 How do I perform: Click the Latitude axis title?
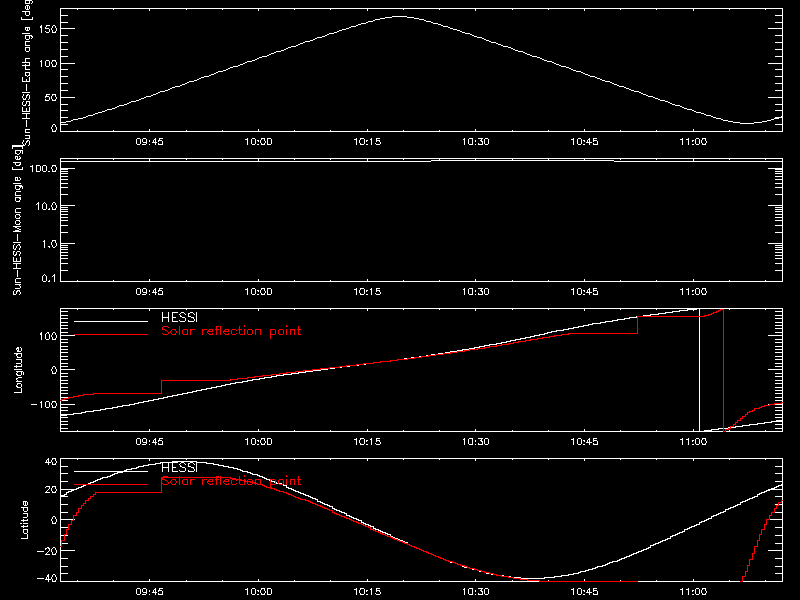pos(24,520)
